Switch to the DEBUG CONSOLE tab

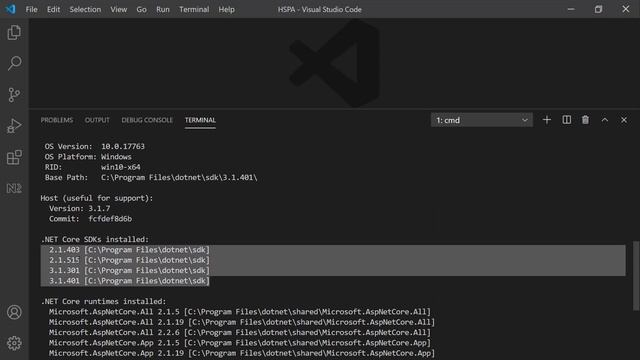coord(147,120)
